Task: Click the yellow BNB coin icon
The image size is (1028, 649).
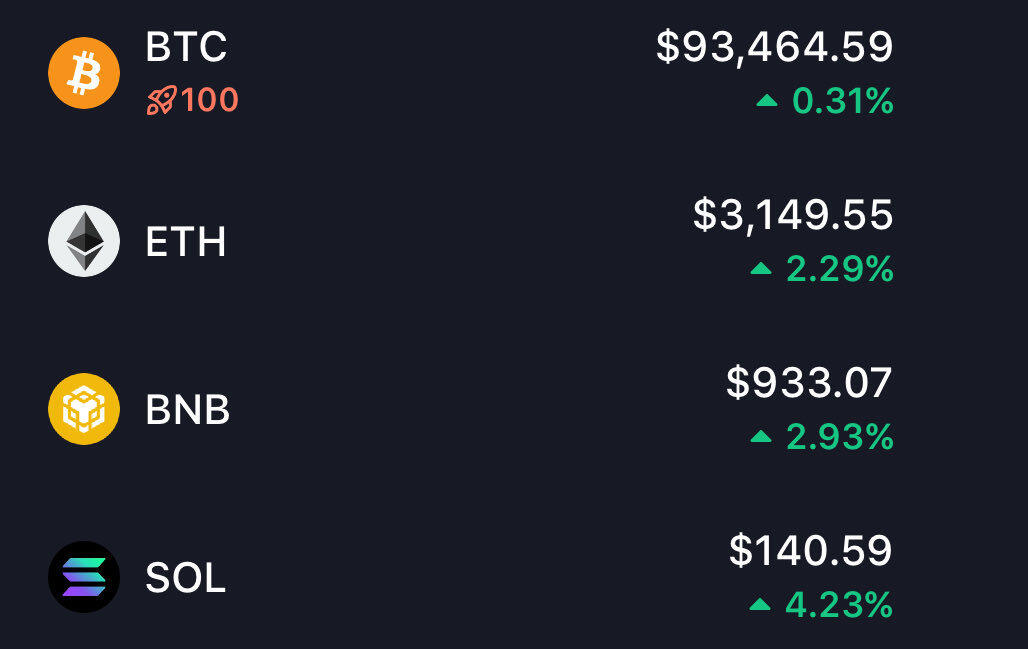Action: coord(84,409)
